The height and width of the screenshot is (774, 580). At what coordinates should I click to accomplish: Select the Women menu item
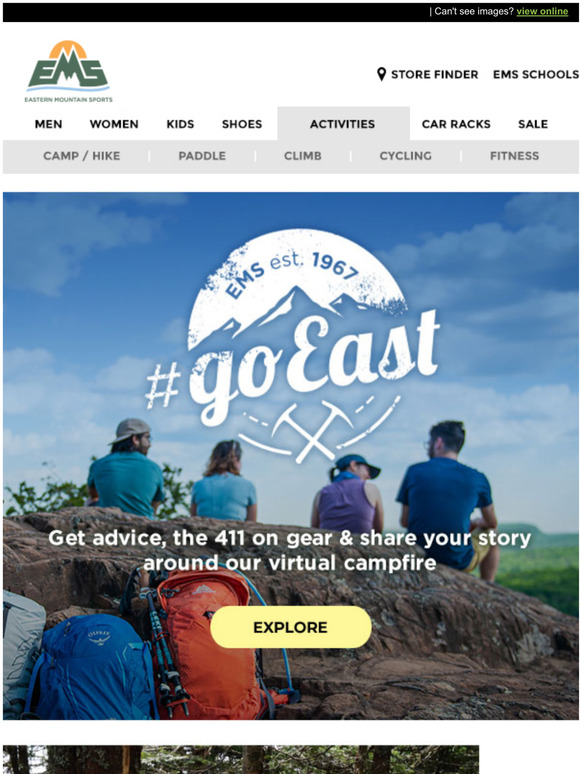(114, 124)
